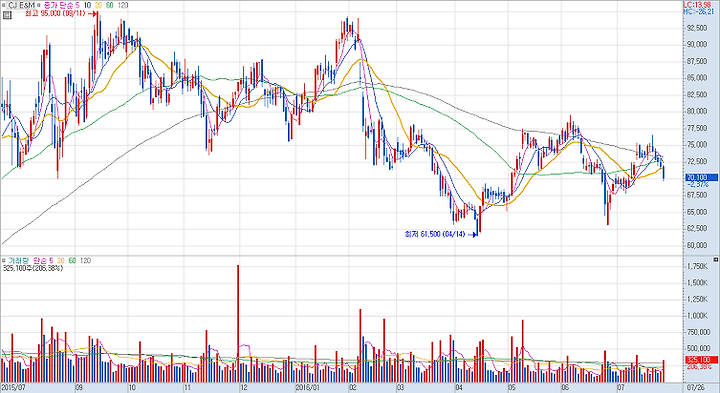The height and width of the screenshot is (393, 720).
Task: Click the small black button atop the volume axis
Action: tap(715, 260)
